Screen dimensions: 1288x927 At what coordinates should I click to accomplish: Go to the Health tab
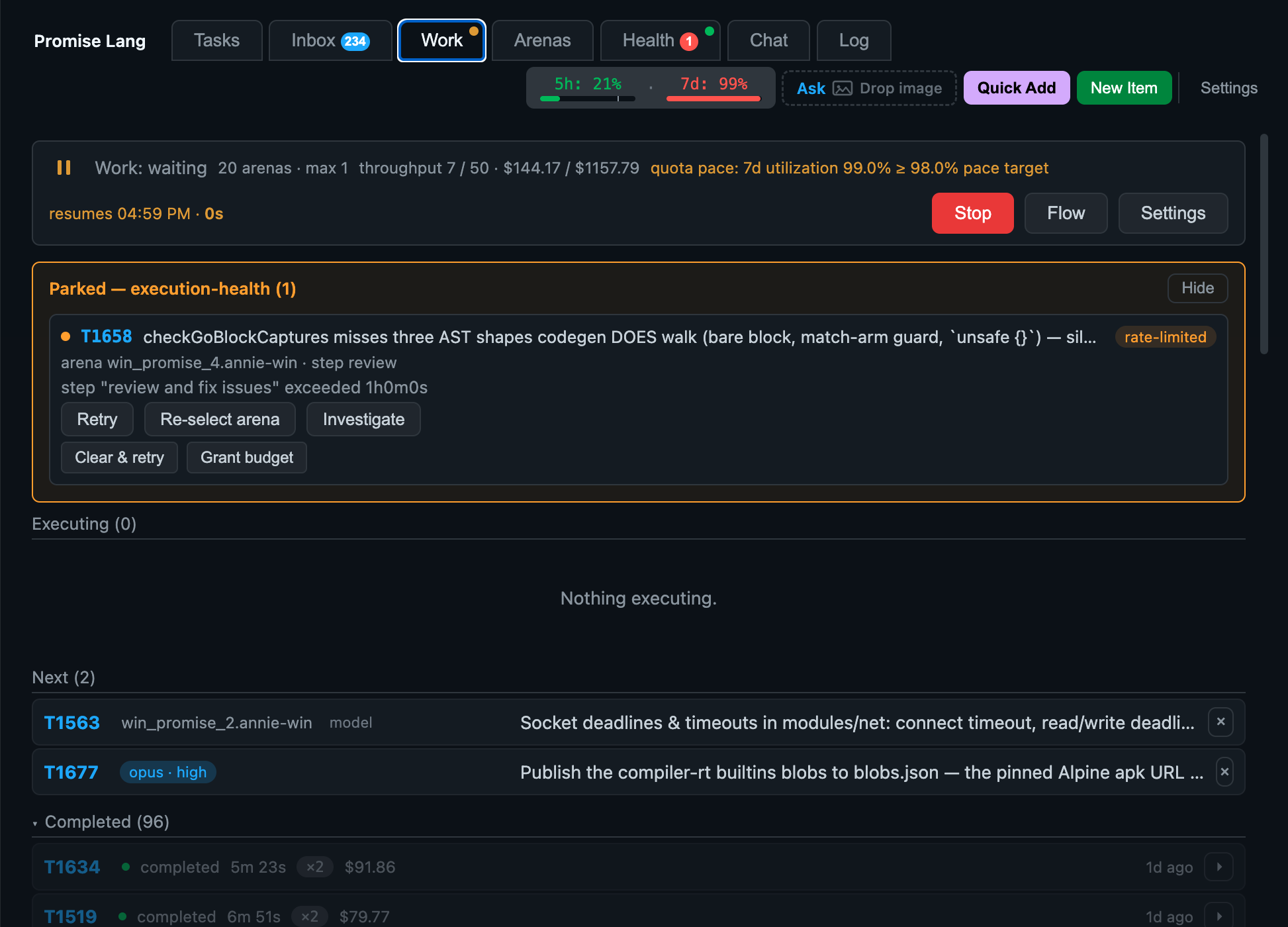click(x=660, y=40)
